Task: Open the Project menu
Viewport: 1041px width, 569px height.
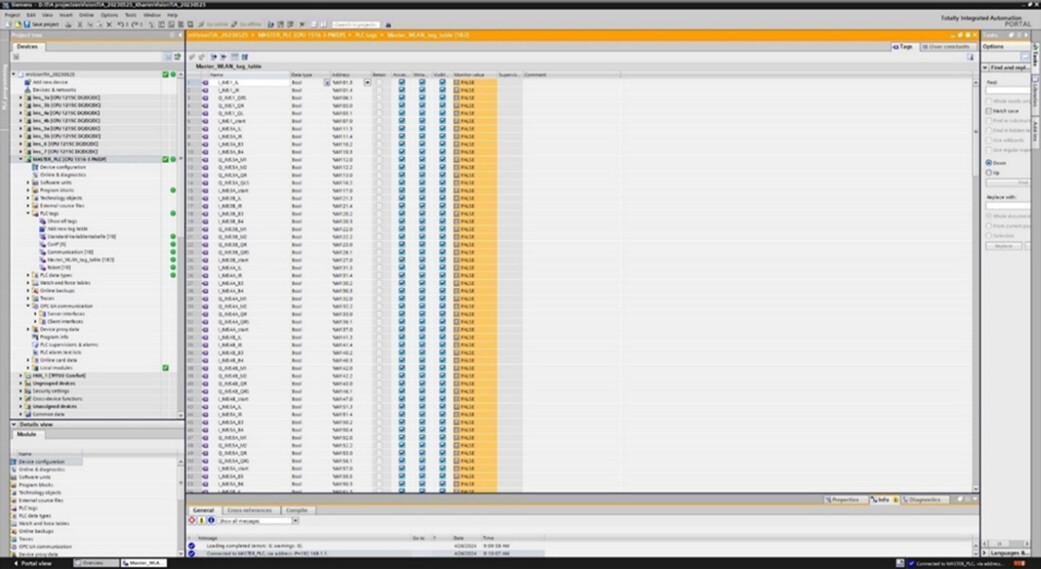Action: click(12, 15)
